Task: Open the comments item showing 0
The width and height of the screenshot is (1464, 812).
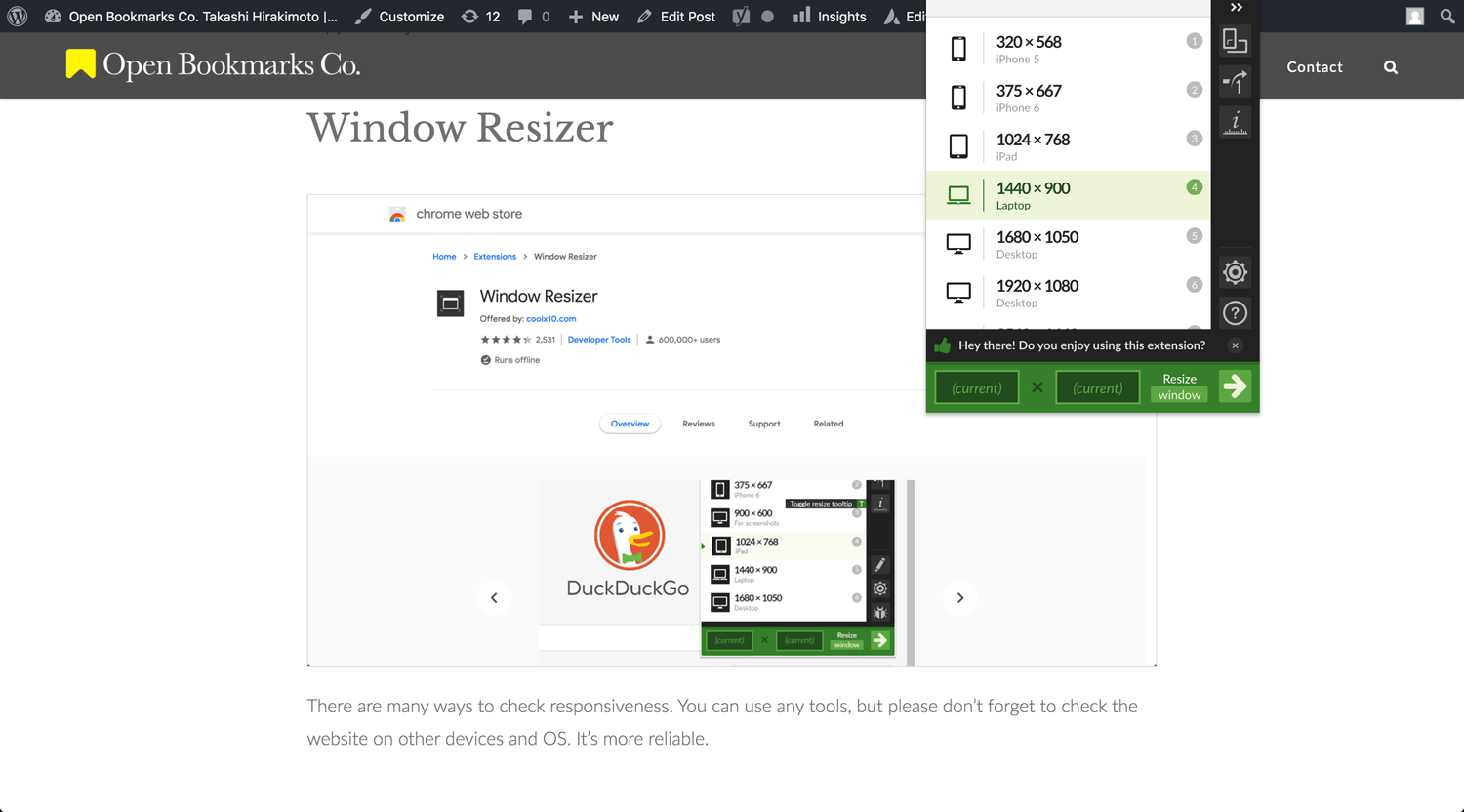Action: (534, 17)
